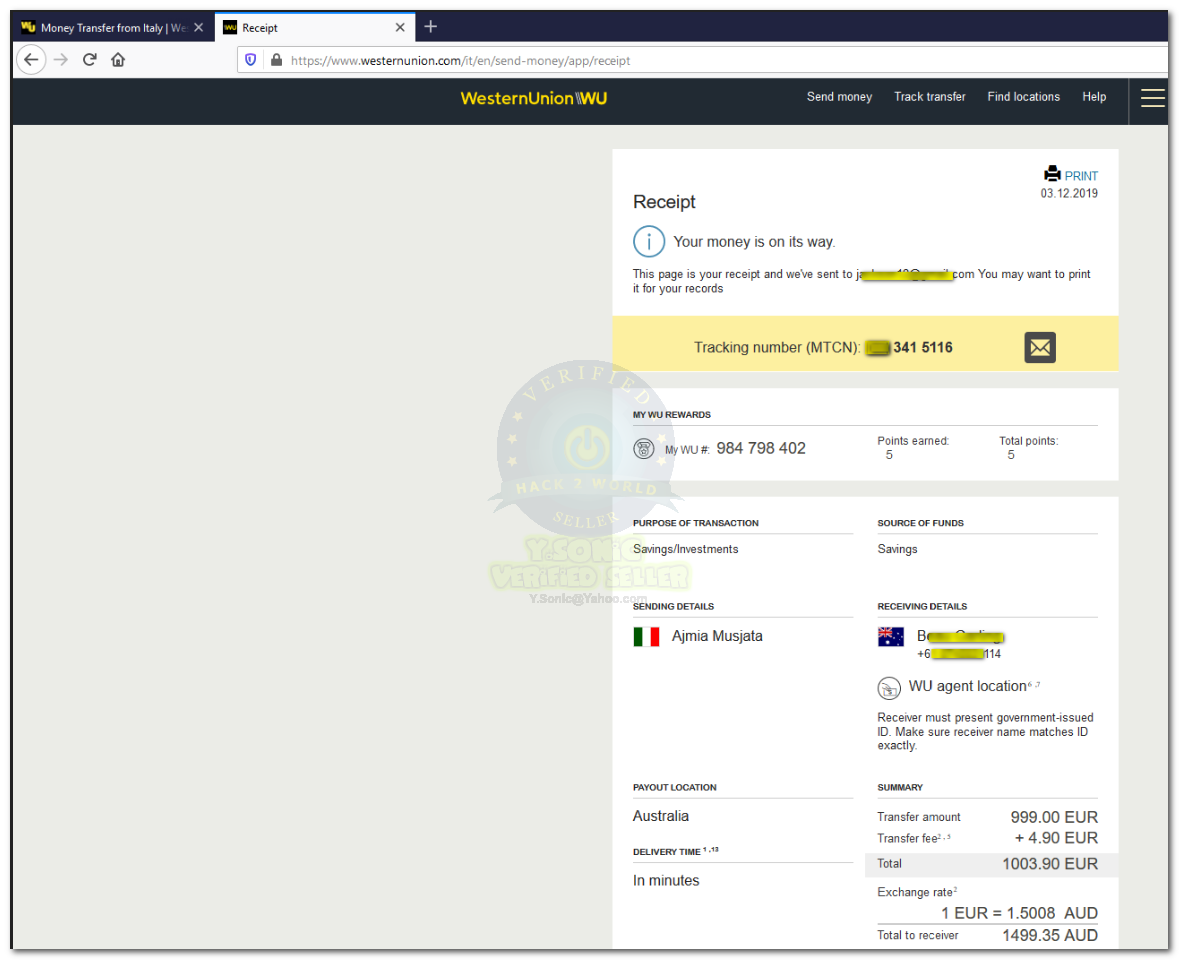This screenshot has width=1179, height=960.
Task: Click the WU agent location icon
Action: [889, 688]
